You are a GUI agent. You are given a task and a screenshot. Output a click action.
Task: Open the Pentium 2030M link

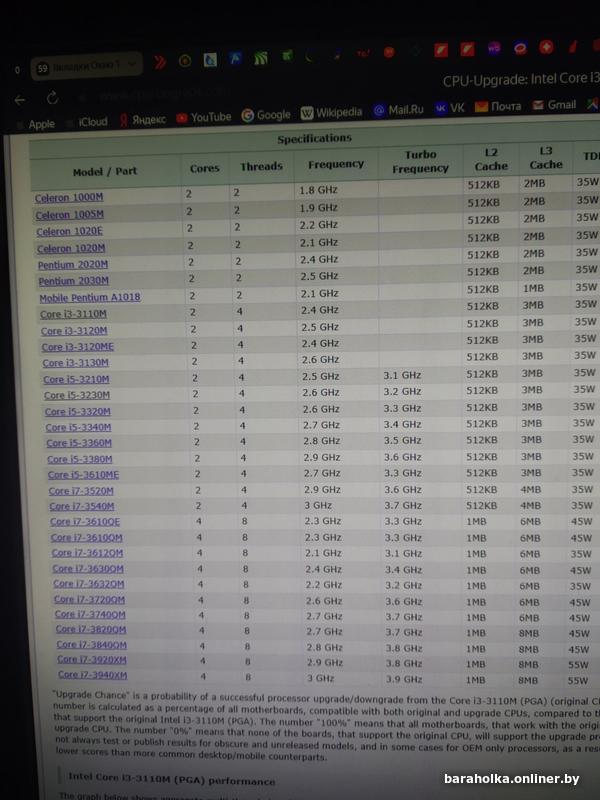(73, 281)
